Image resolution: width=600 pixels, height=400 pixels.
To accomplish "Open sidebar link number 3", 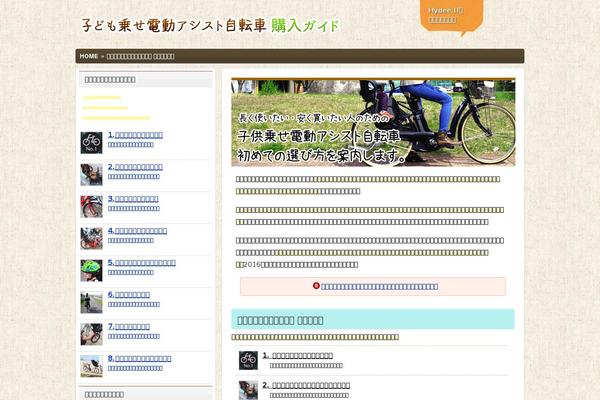I will [133, 199].
